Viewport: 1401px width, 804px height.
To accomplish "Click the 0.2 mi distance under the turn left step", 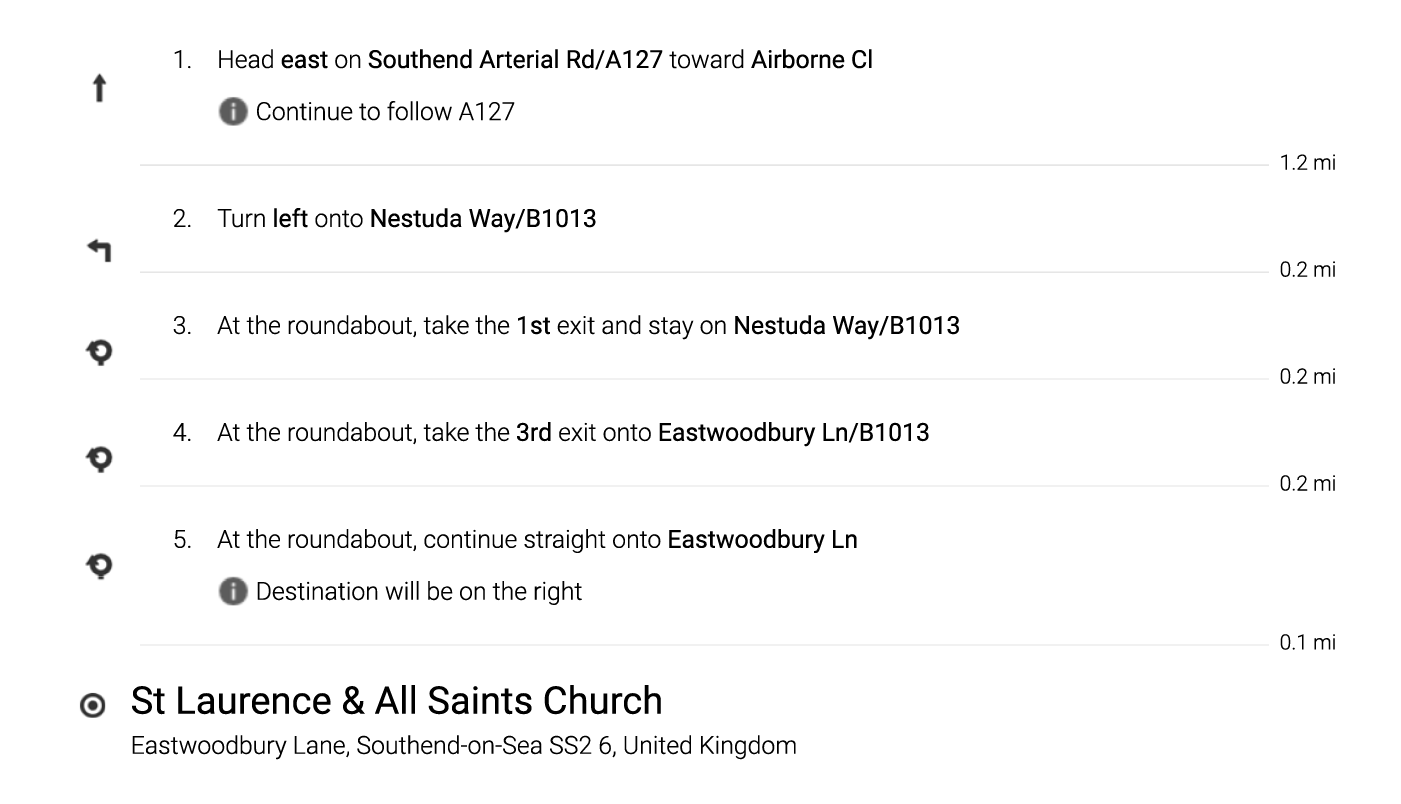I will point(1307,270).
